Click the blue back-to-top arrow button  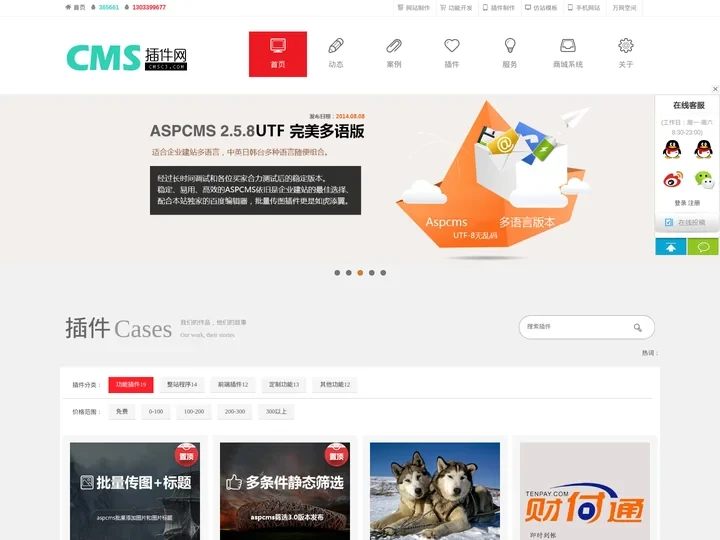click(x=671, y=247)
